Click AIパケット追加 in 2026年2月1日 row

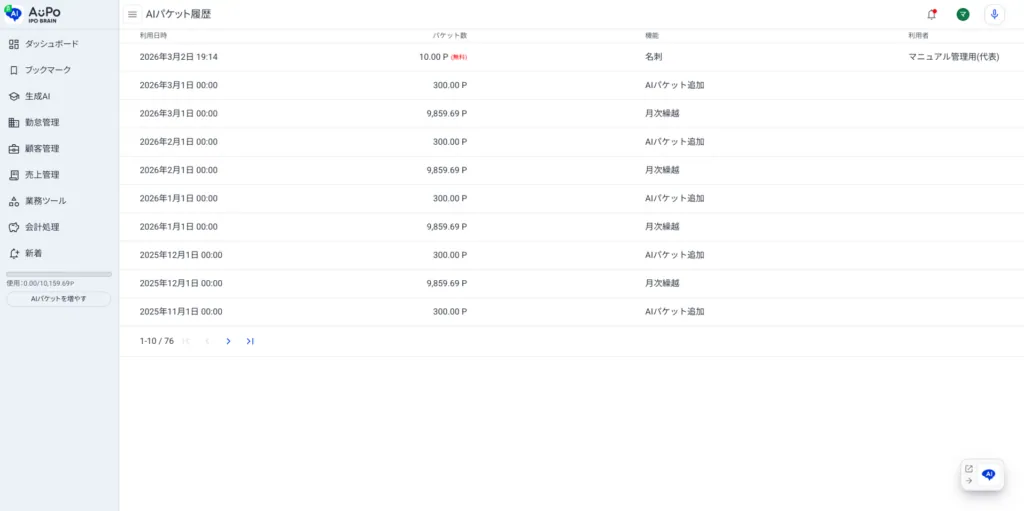pos(675,142)
